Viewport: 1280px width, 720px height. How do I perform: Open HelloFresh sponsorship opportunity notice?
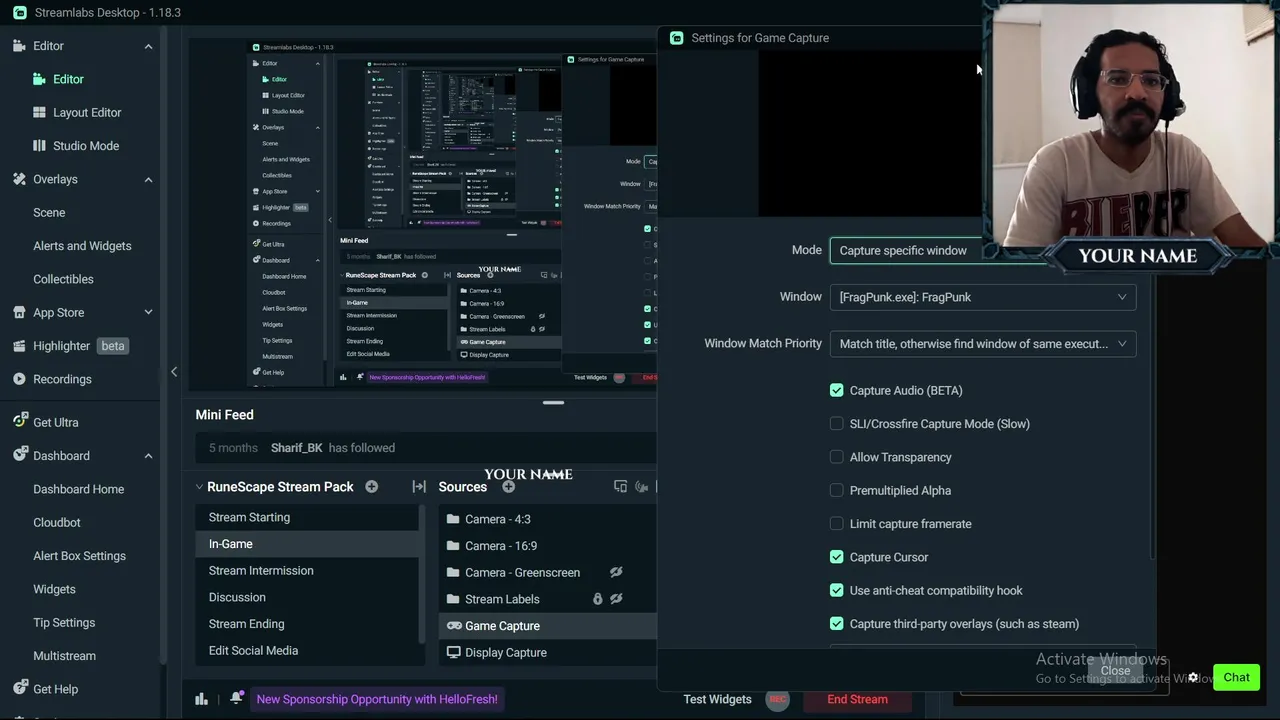pyautogui.click(x=377, y=699)
